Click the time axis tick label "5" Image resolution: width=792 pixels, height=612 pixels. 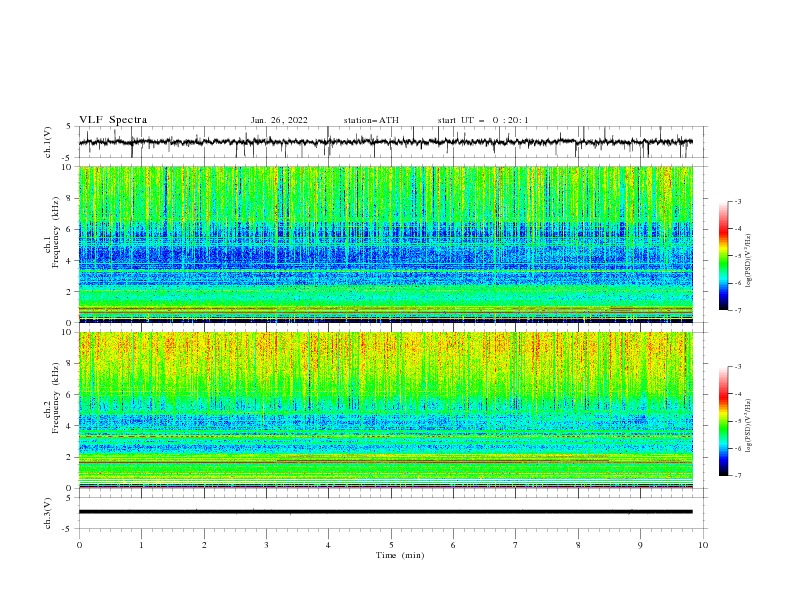pos(391,545)
